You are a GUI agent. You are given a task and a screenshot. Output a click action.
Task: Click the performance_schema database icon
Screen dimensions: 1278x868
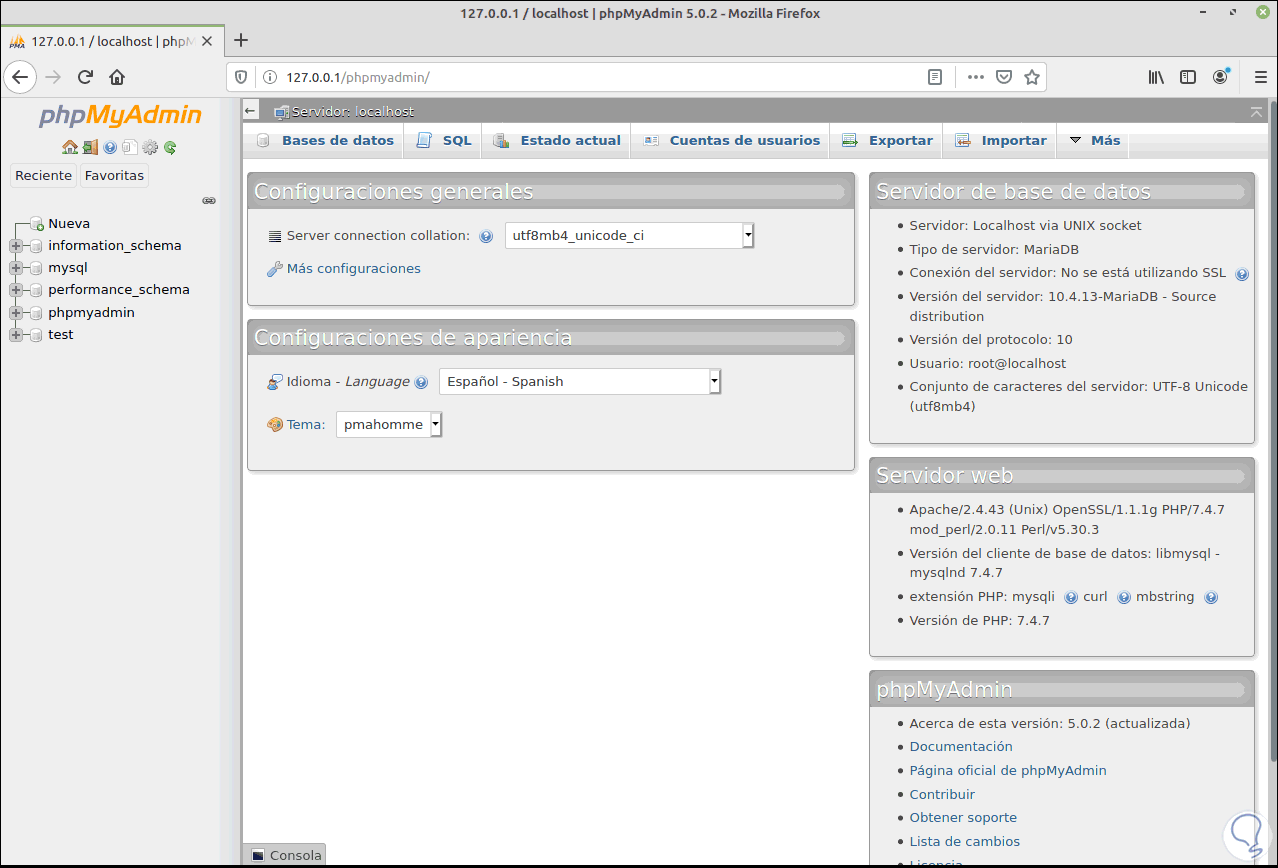tap(36, 290)
